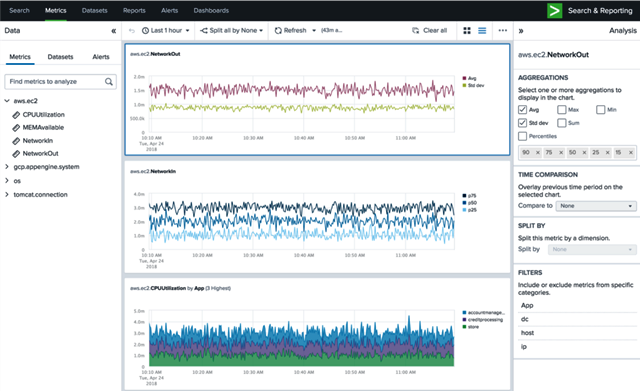This screenshot has width=640, height=391.
Task: Select the aws.ec2.CPUUtilization by App chart
Action: [318, 334]
